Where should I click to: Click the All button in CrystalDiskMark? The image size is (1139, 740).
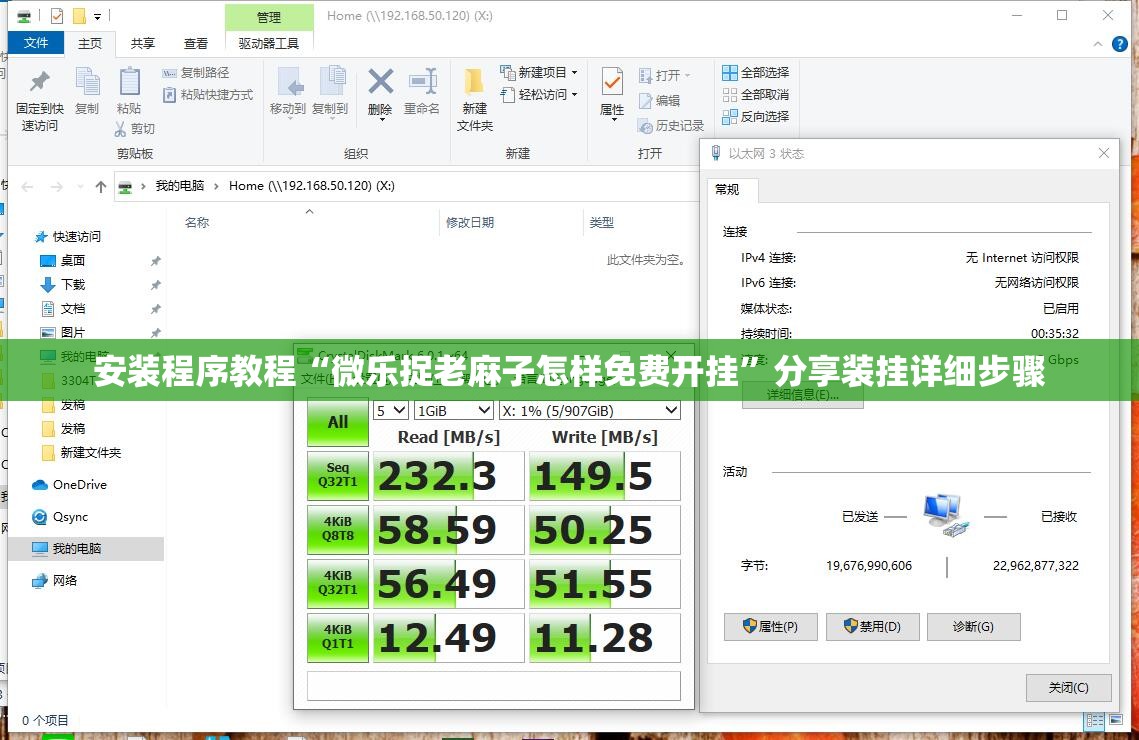click(338, 422)
